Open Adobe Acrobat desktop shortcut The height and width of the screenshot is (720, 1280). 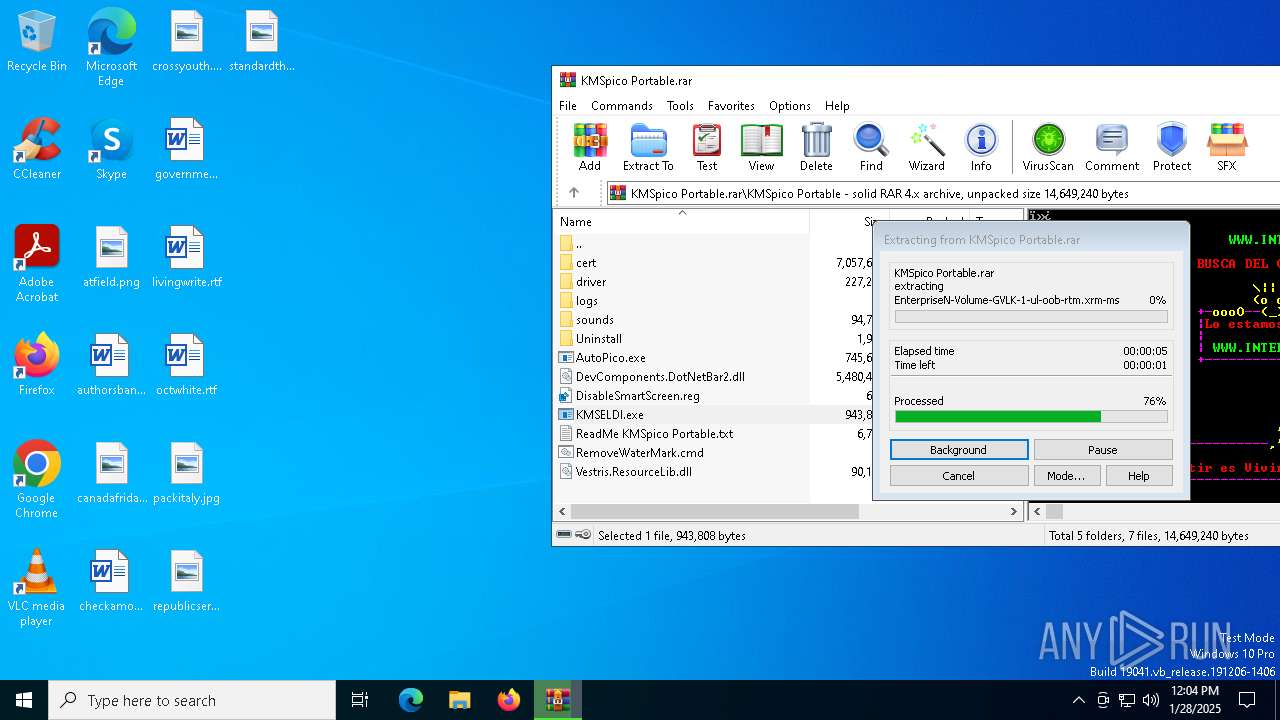pyautogui.click(x=37, y=265)
